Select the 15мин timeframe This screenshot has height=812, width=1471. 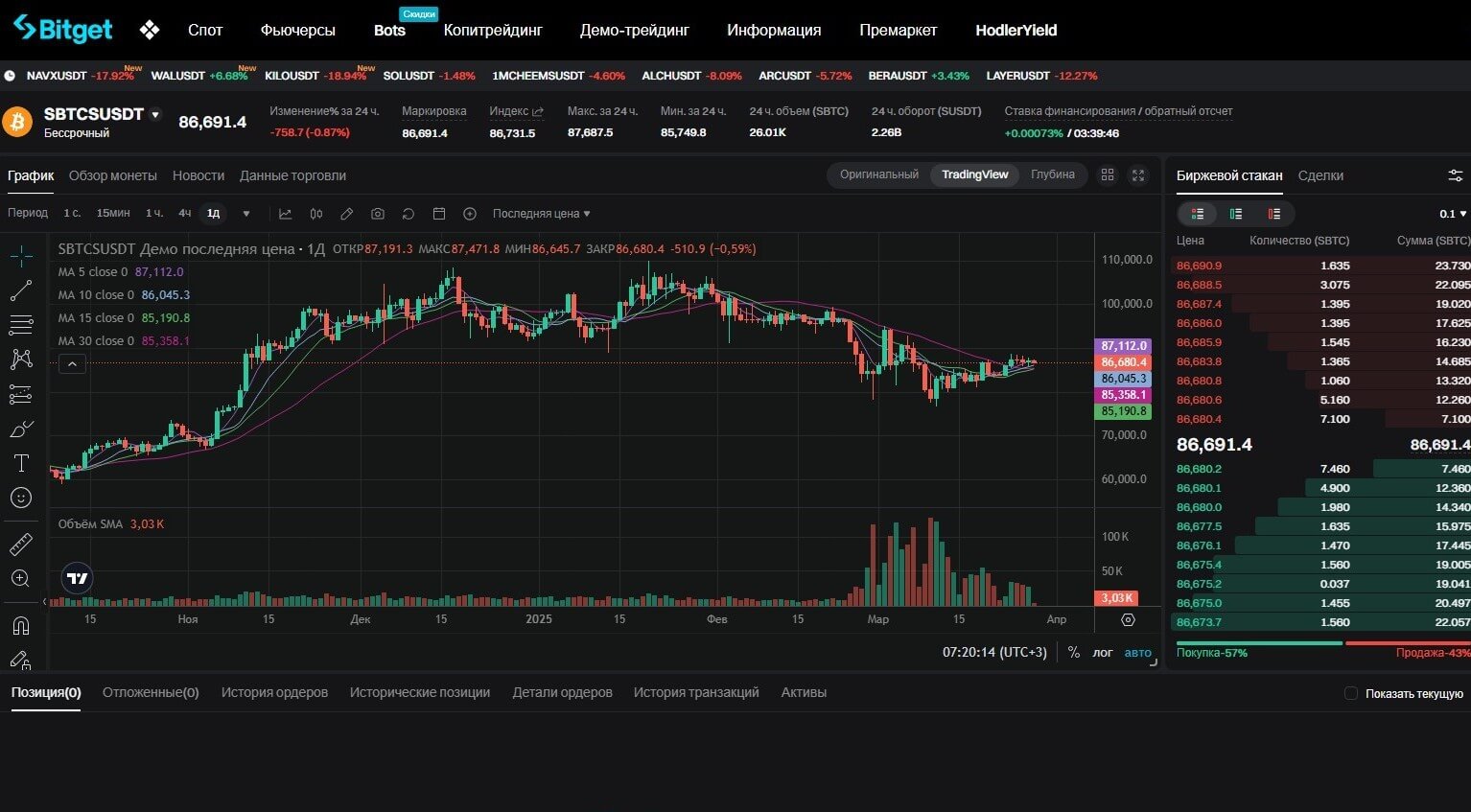click(113, 213)
